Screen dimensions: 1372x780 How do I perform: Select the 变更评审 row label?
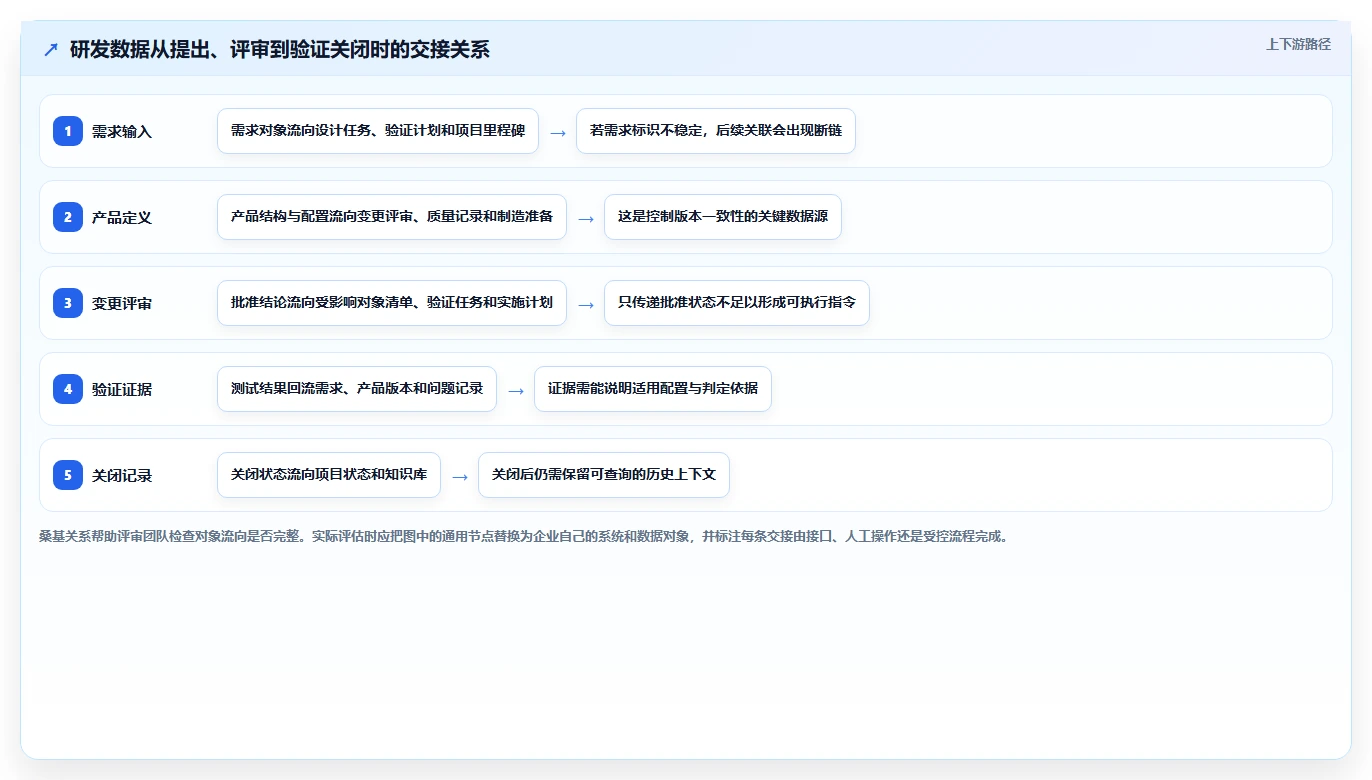point(122,303)
